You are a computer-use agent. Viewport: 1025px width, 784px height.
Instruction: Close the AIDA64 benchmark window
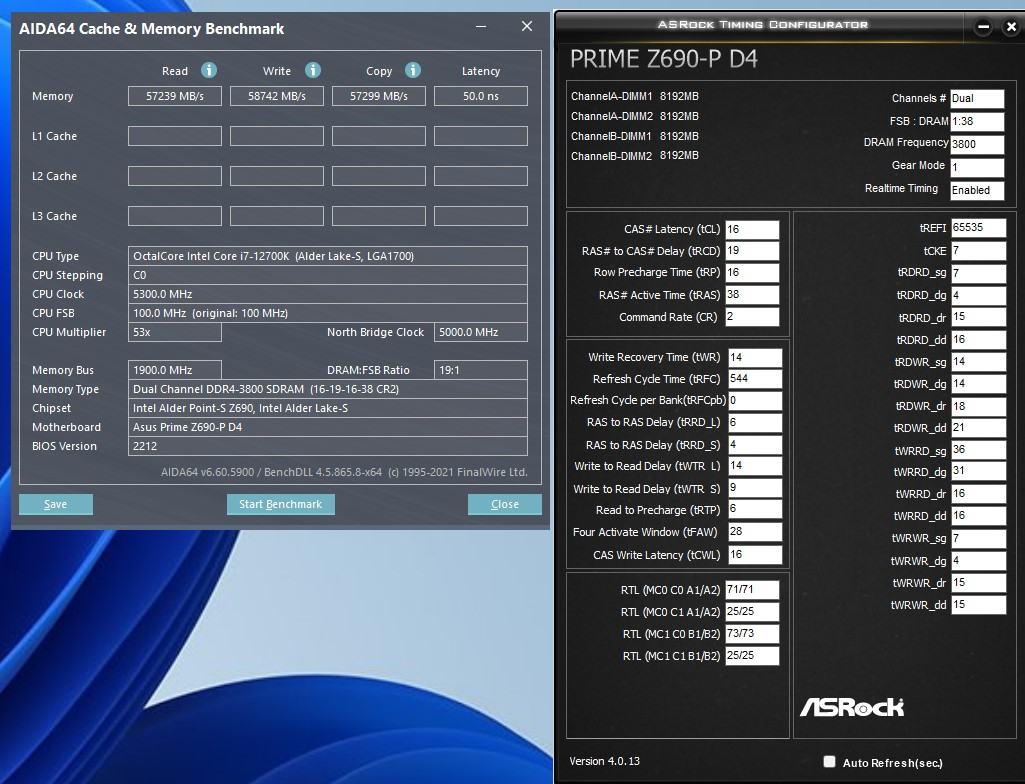(x=527, y=26)
